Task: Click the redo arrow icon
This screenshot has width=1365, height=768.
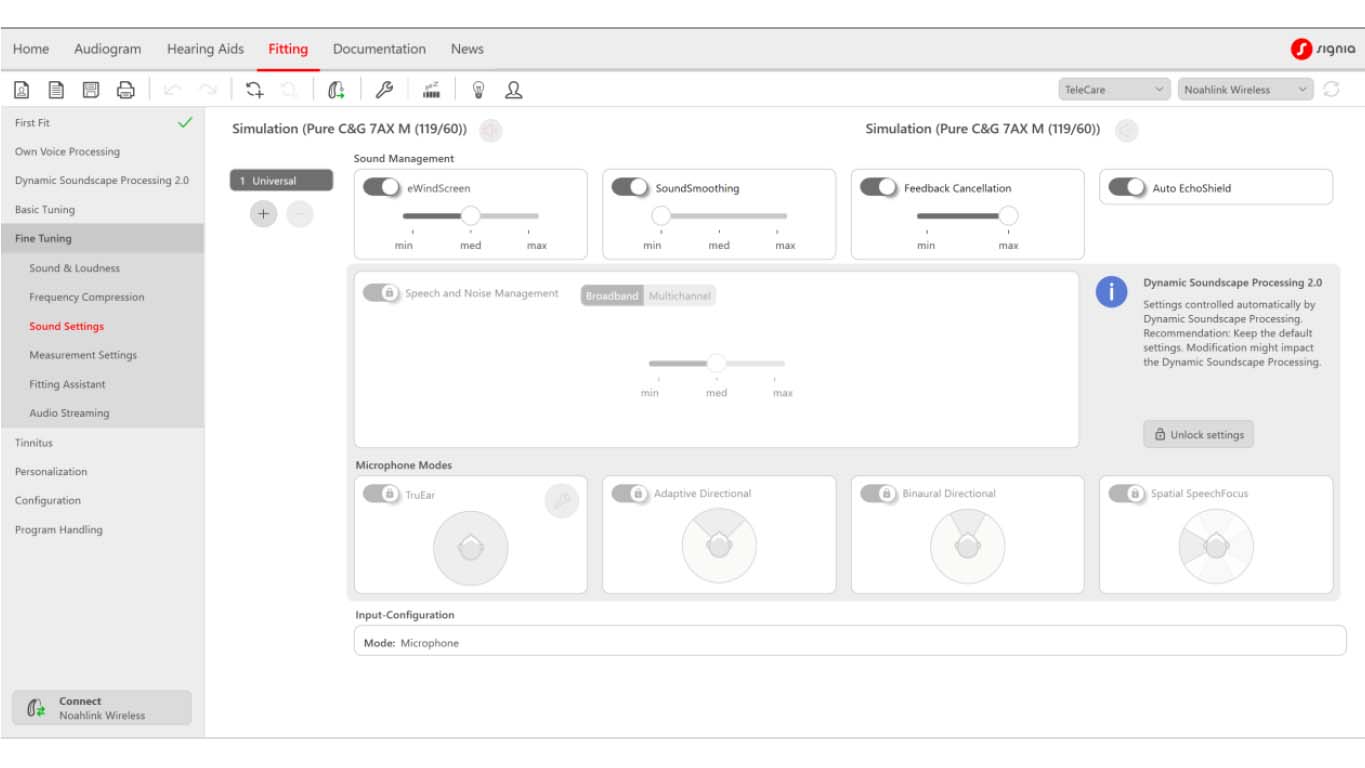Action: (x=208, y=90)
